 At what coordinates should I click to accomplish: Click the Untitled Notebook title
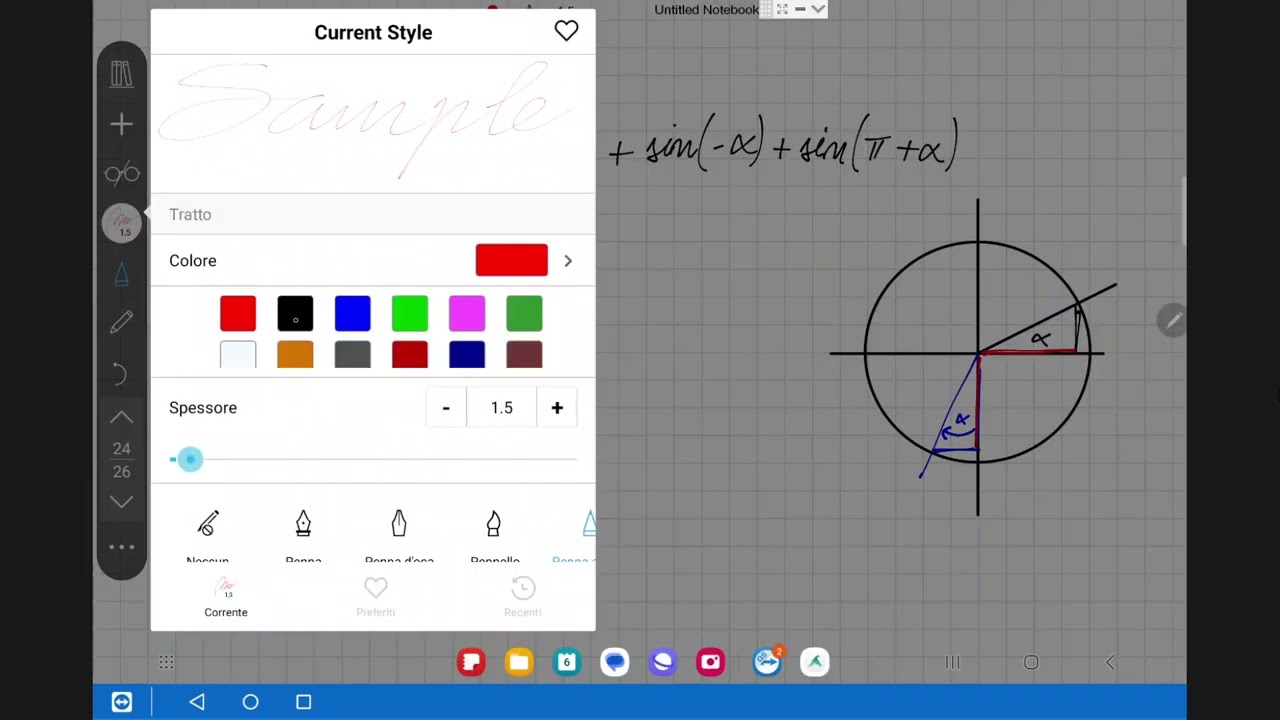[706, 9]
